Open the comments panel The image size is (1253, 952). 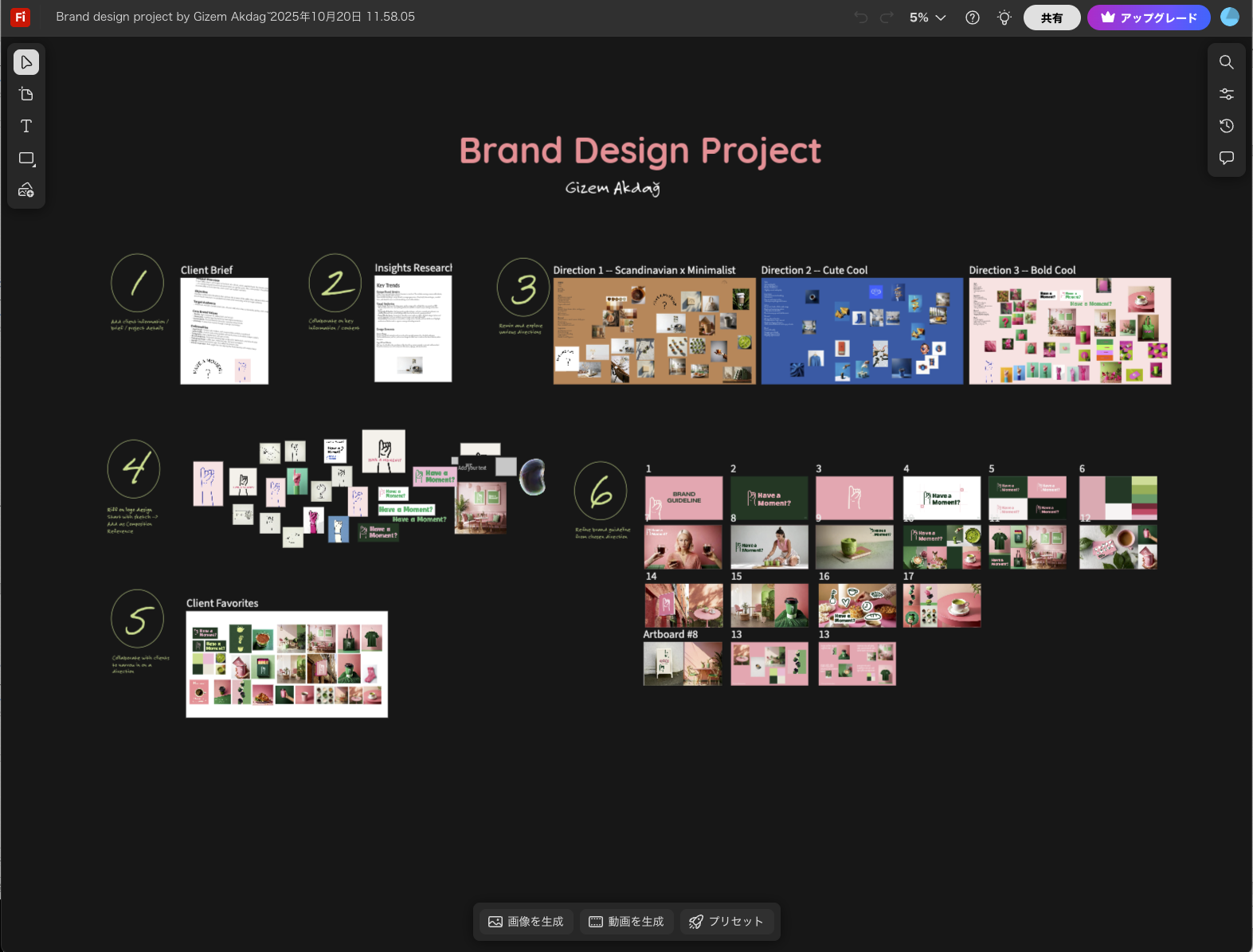click(x=1227, y=158)
